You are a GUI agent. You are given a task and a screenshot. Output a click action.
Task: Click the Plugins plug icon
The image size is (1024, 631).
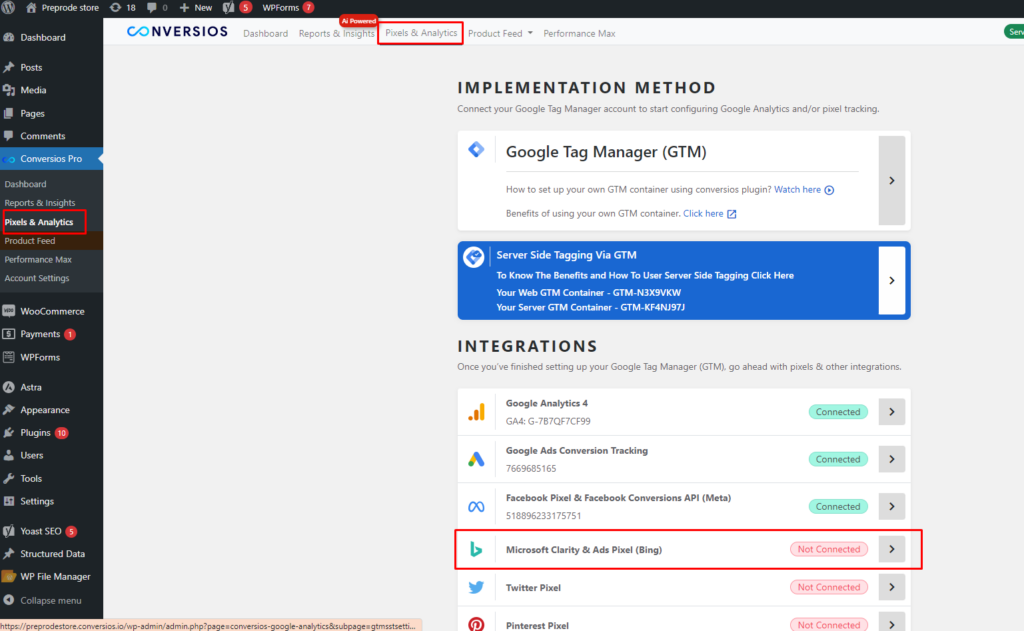pyautogui.click(x=8, y=432)
